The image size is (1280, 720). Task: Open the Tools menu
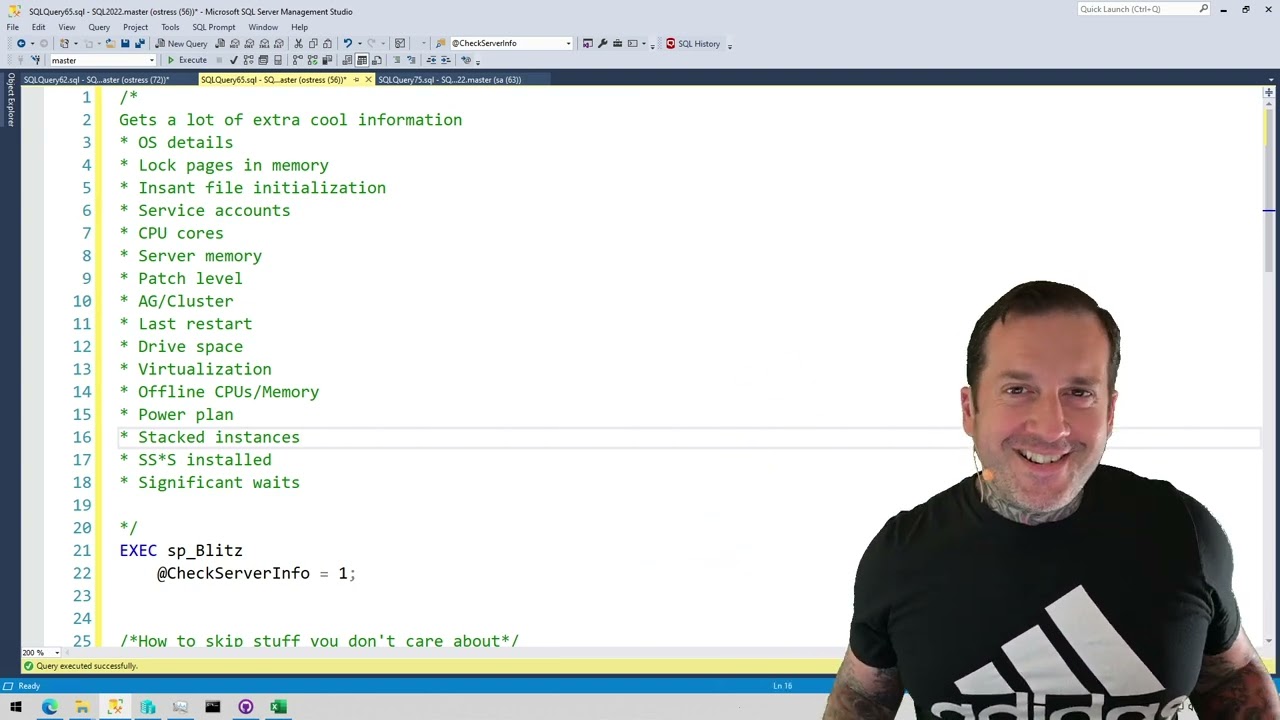[170, 27]
